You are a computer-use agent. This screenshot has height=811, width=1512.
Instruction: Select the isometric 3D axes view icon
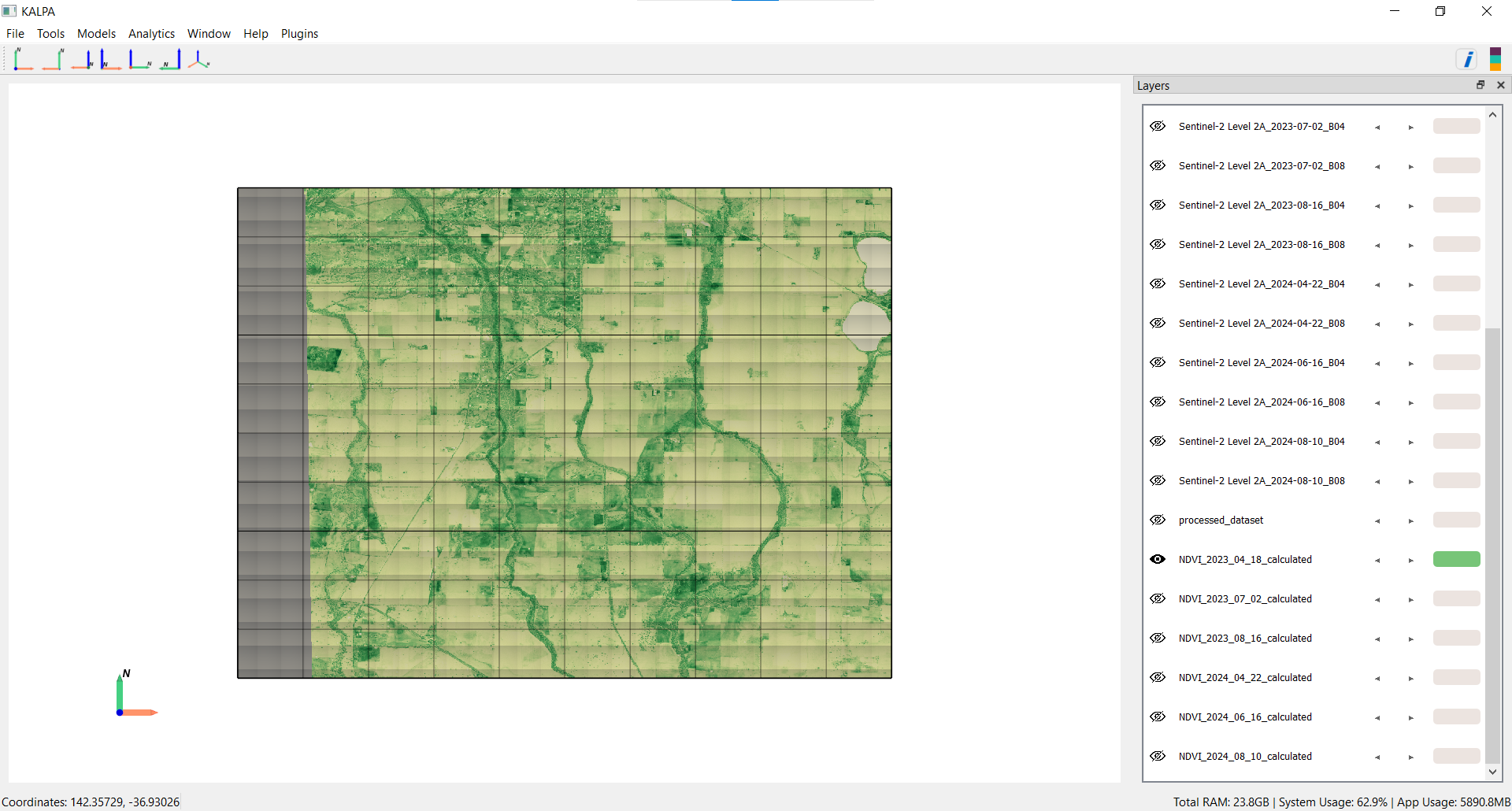[199, 60]
